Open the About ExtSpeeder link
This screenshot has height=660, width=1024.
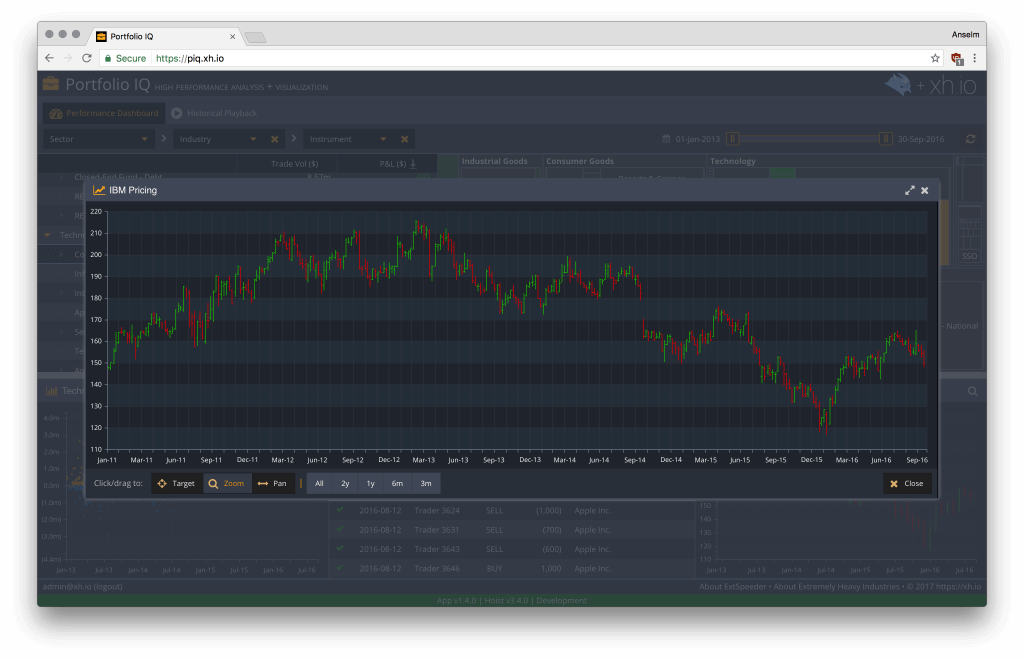pos(733,586)
